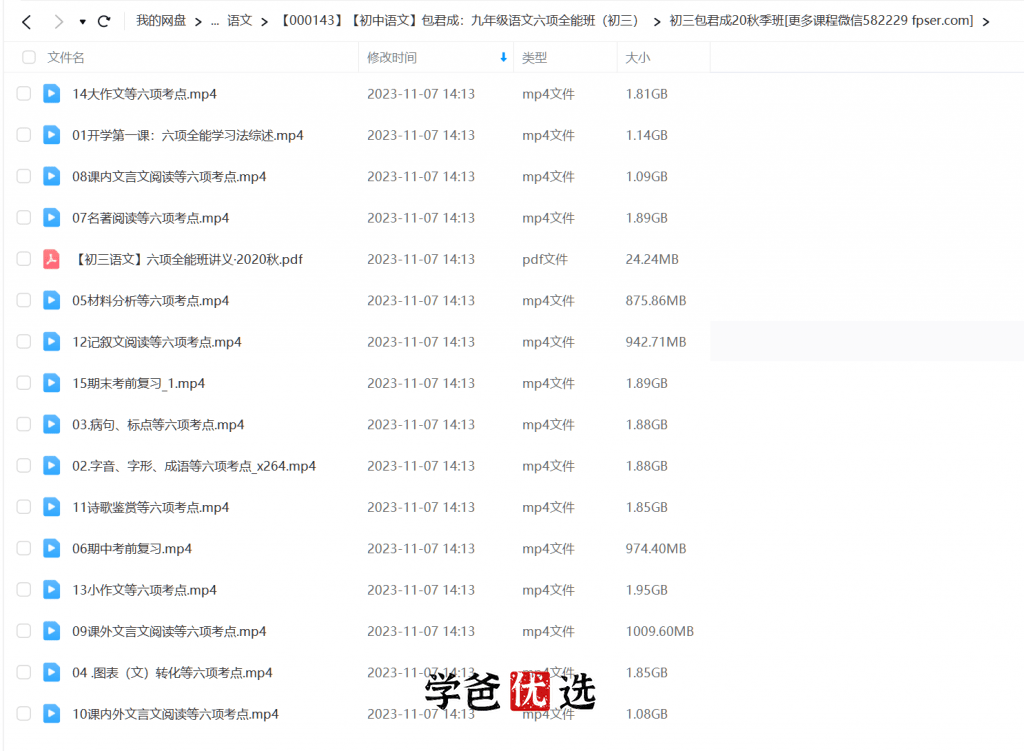Open 我的网盘 in the breadcrumb

[161, 21]
